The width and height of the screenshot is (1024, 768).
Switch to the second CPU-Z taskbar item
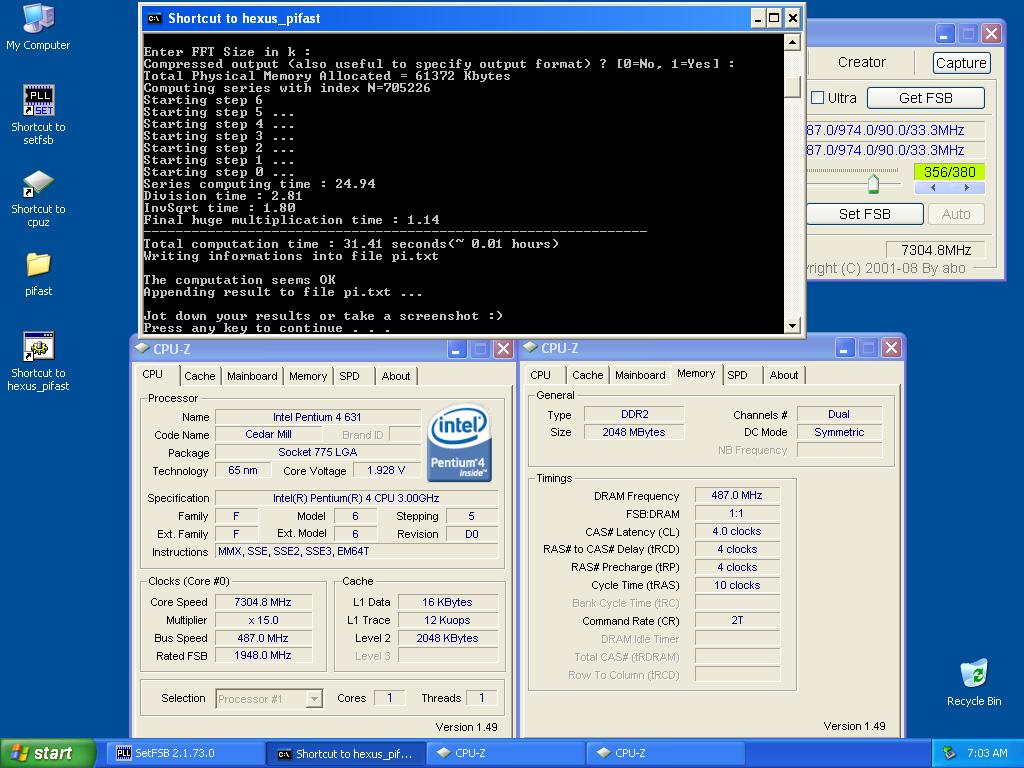(666, 753)
